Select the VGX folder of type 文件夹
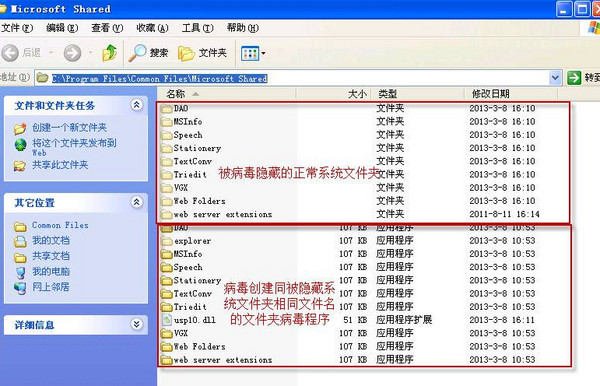 point(174,188)
